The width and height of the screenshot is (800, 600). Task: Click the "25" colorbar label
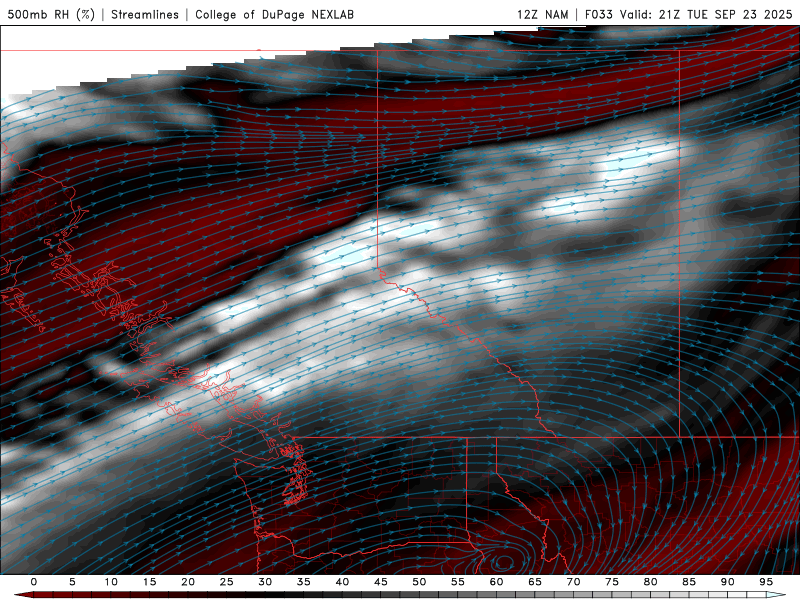227,582
